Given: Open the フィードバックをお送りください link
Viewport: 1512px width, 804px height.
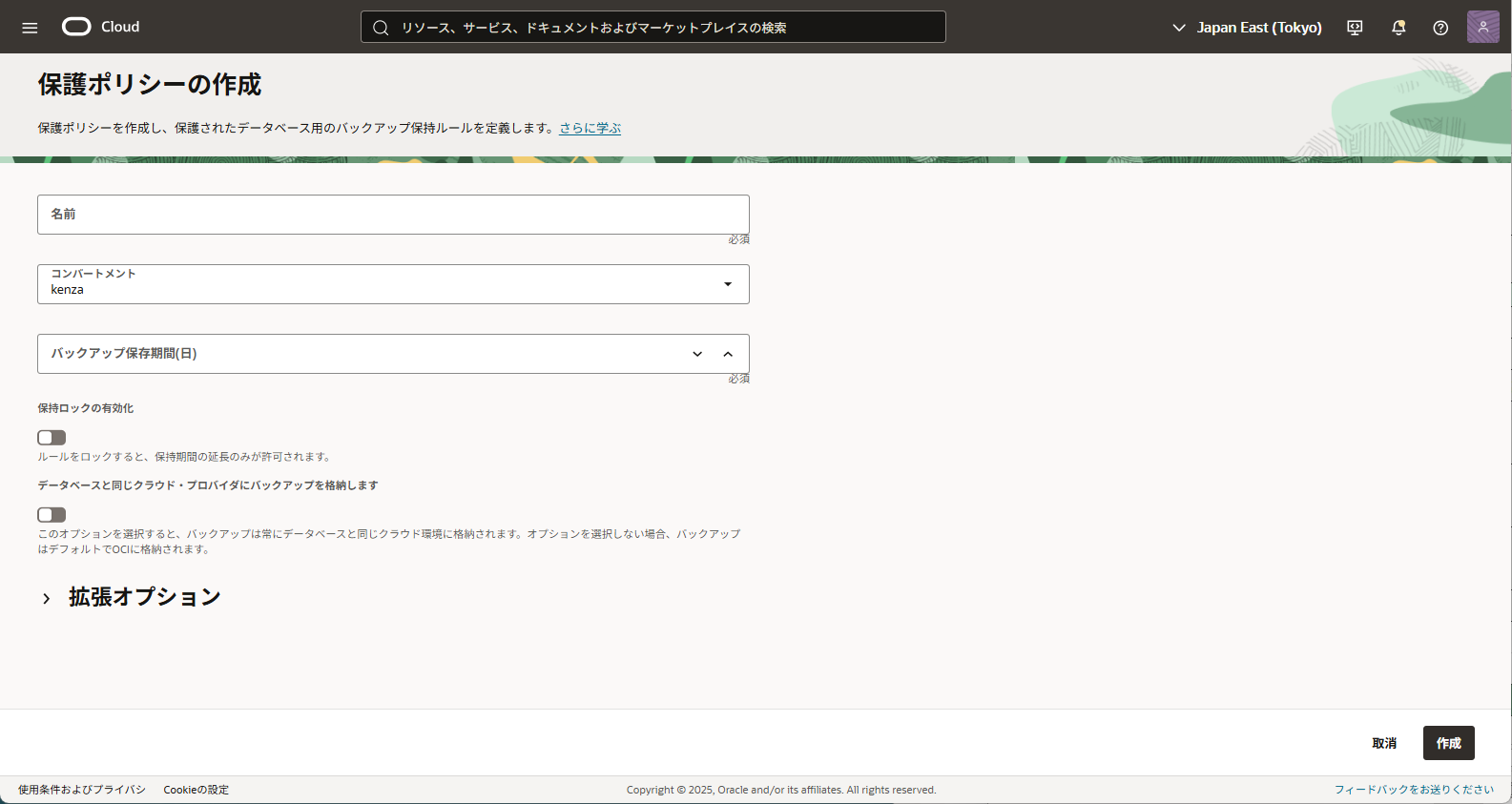Looking at the screenshot, I should [1414, 790].
